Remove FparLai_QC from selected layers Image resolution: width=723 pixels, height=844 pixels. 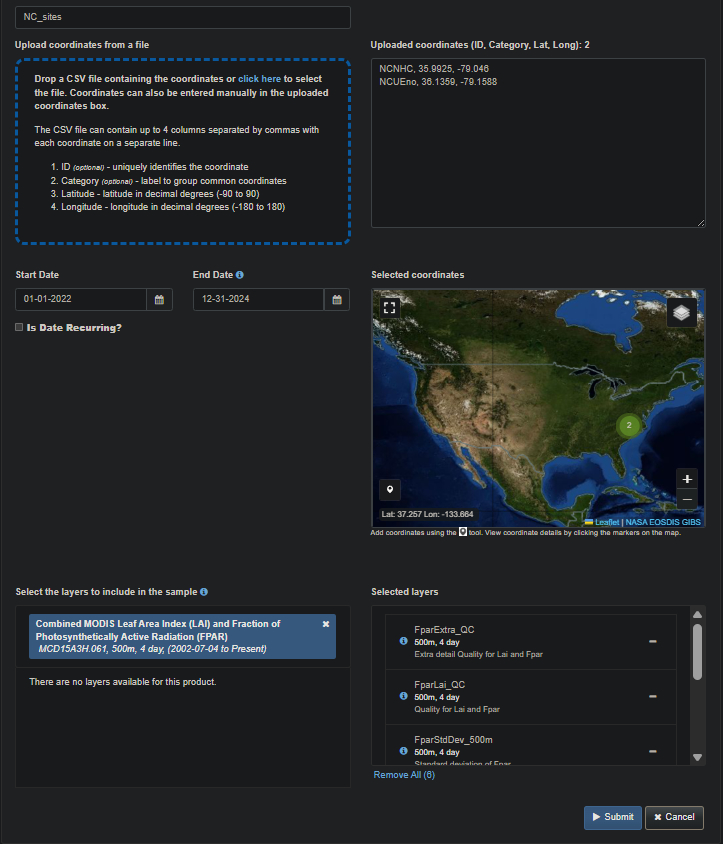point(652,696)
